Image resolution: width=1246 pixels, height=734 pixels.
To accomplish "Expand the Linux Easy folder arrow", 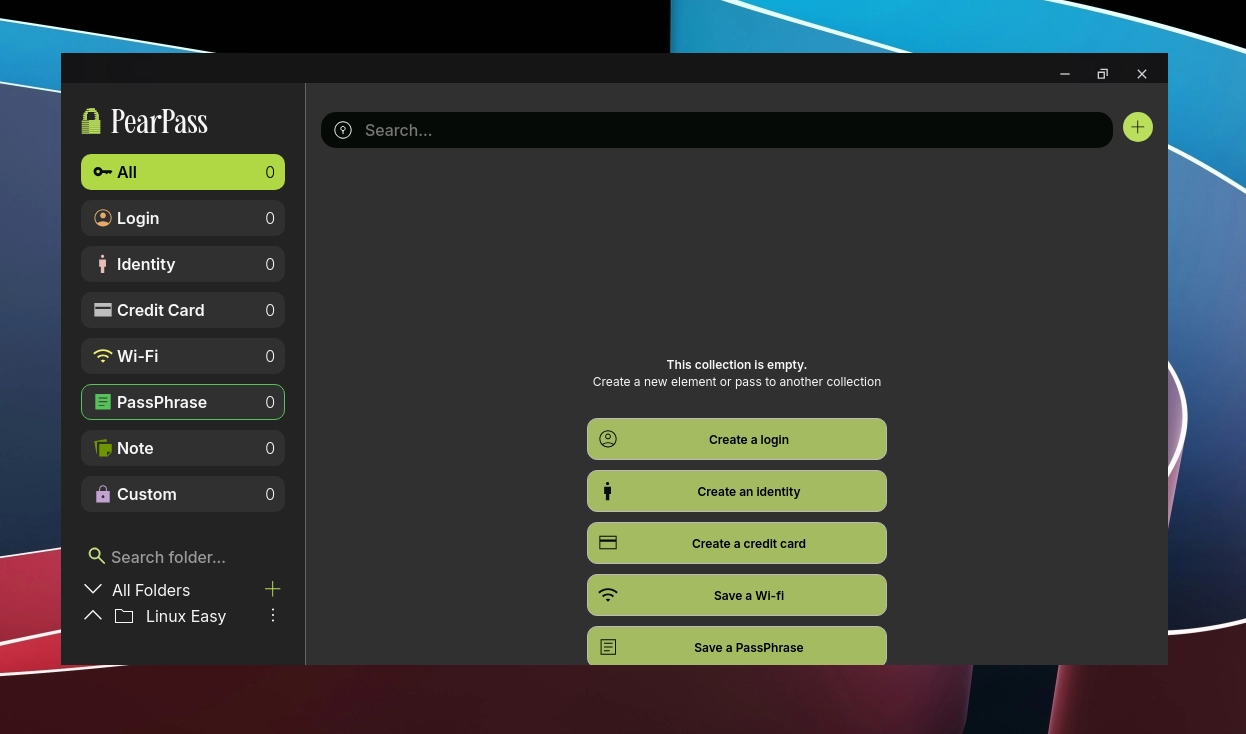I will pos(93,616).
